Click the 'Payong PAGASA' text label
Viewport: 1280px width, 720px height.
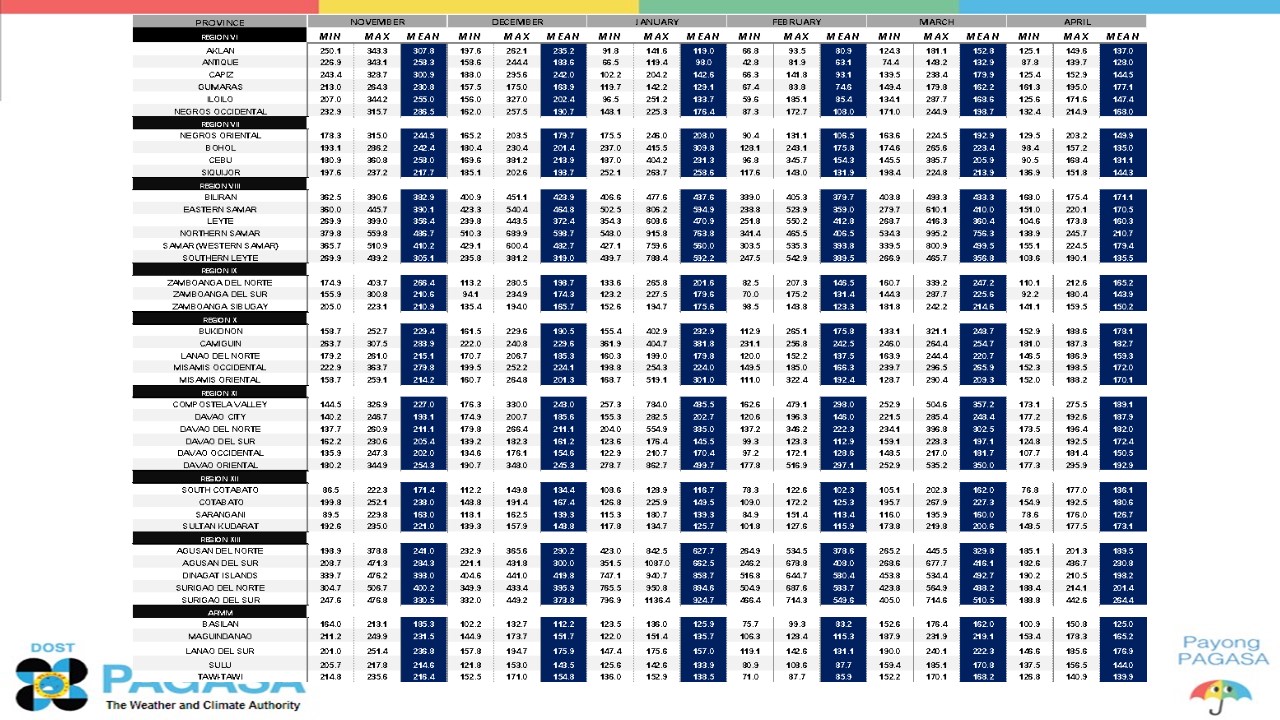tap(1221, 651)
